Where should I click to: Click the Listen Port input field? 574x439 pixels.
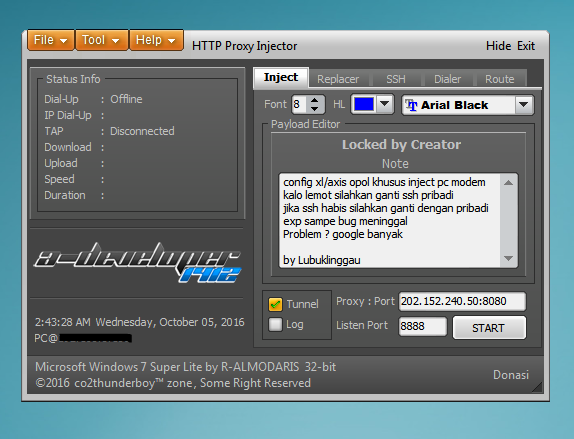click(423, 326)
